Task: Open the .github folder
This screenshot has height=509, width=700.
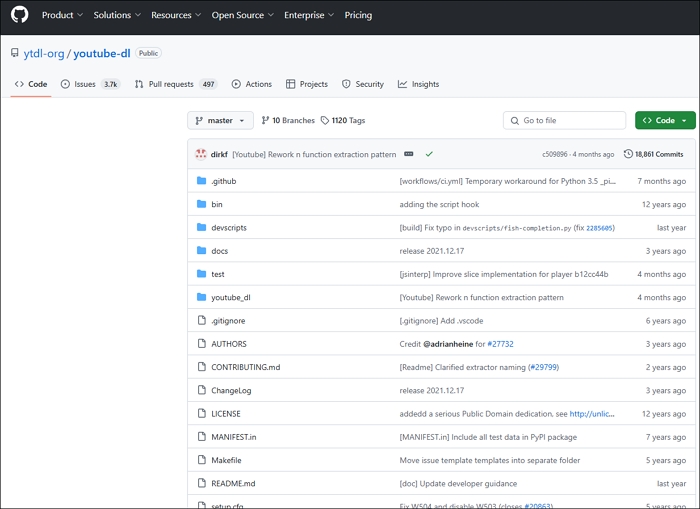Action: pos(223,181)
